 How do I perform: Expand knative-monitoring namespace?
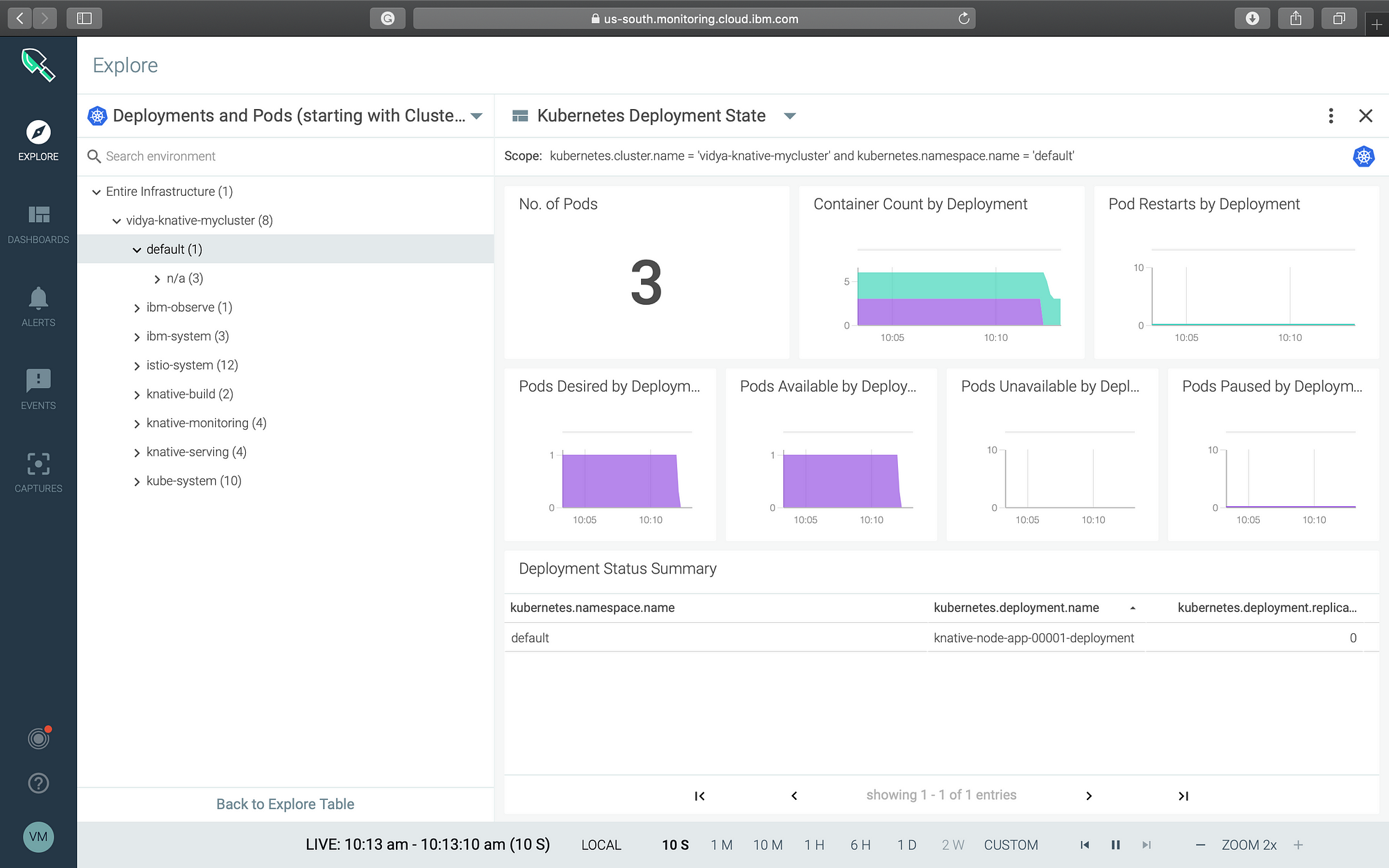point(137,424)
